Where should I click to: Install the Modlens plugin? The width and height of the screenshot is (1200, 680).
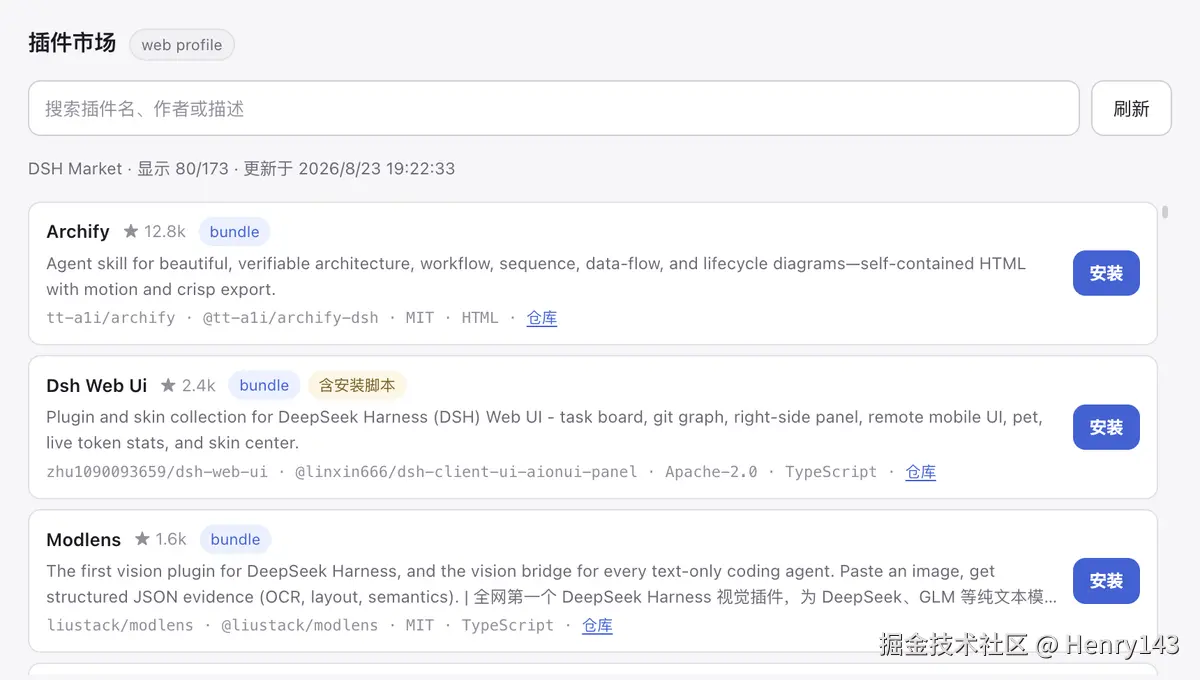click(1106, 581)
